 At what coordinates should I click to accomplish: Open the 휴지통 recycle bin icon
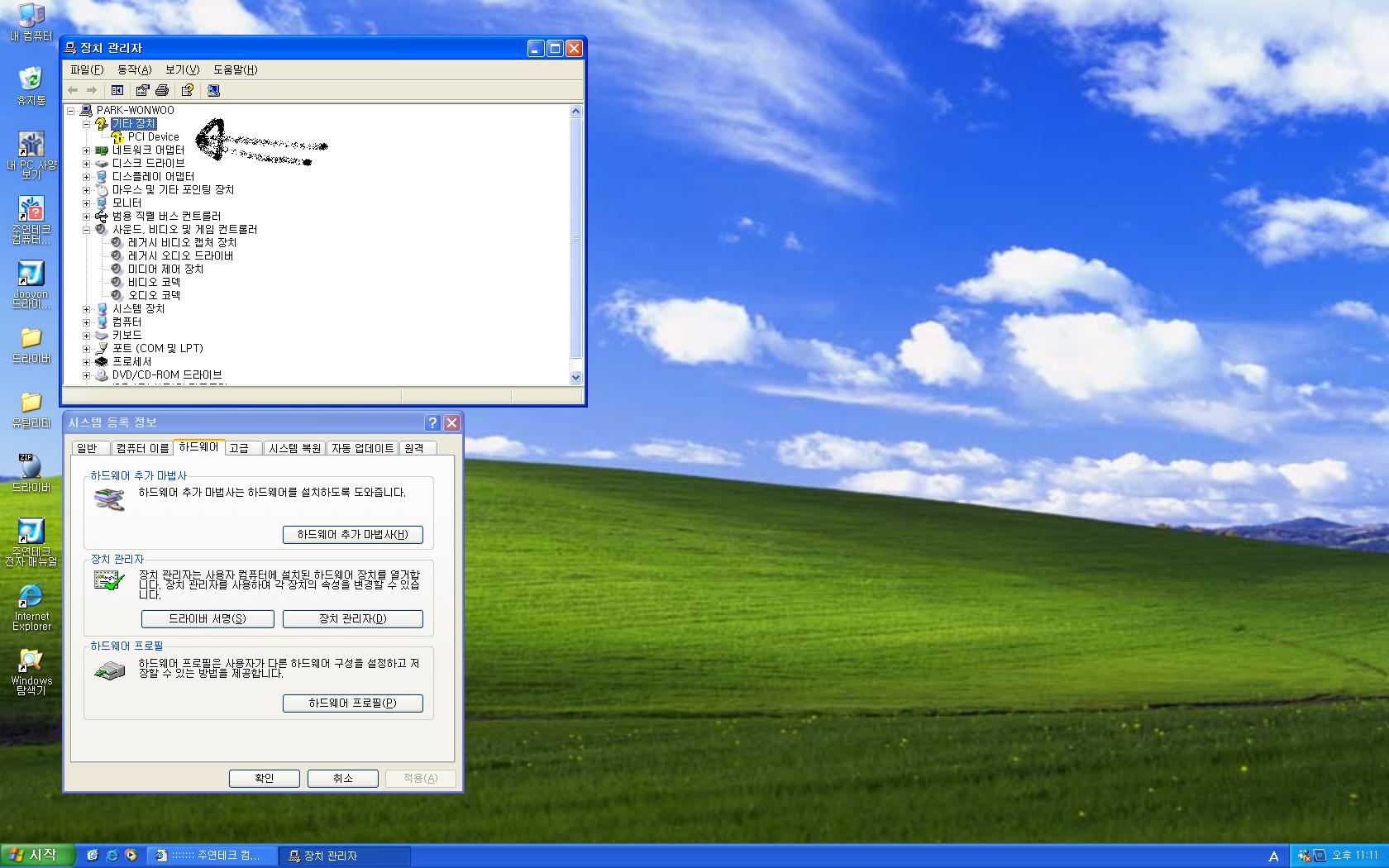(x=31, y=86)
